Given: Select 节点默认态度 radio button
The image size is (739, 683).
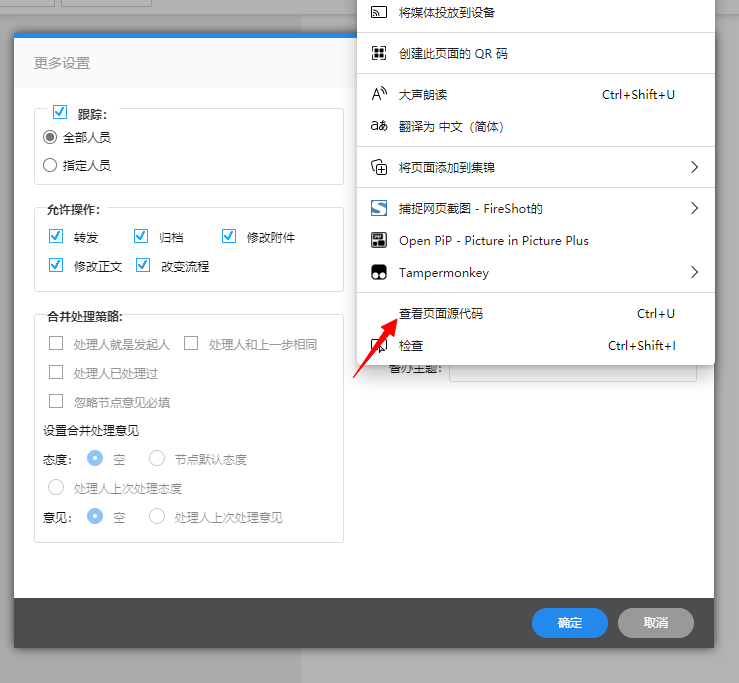Looking at the screenshot, I should point(157,458).
